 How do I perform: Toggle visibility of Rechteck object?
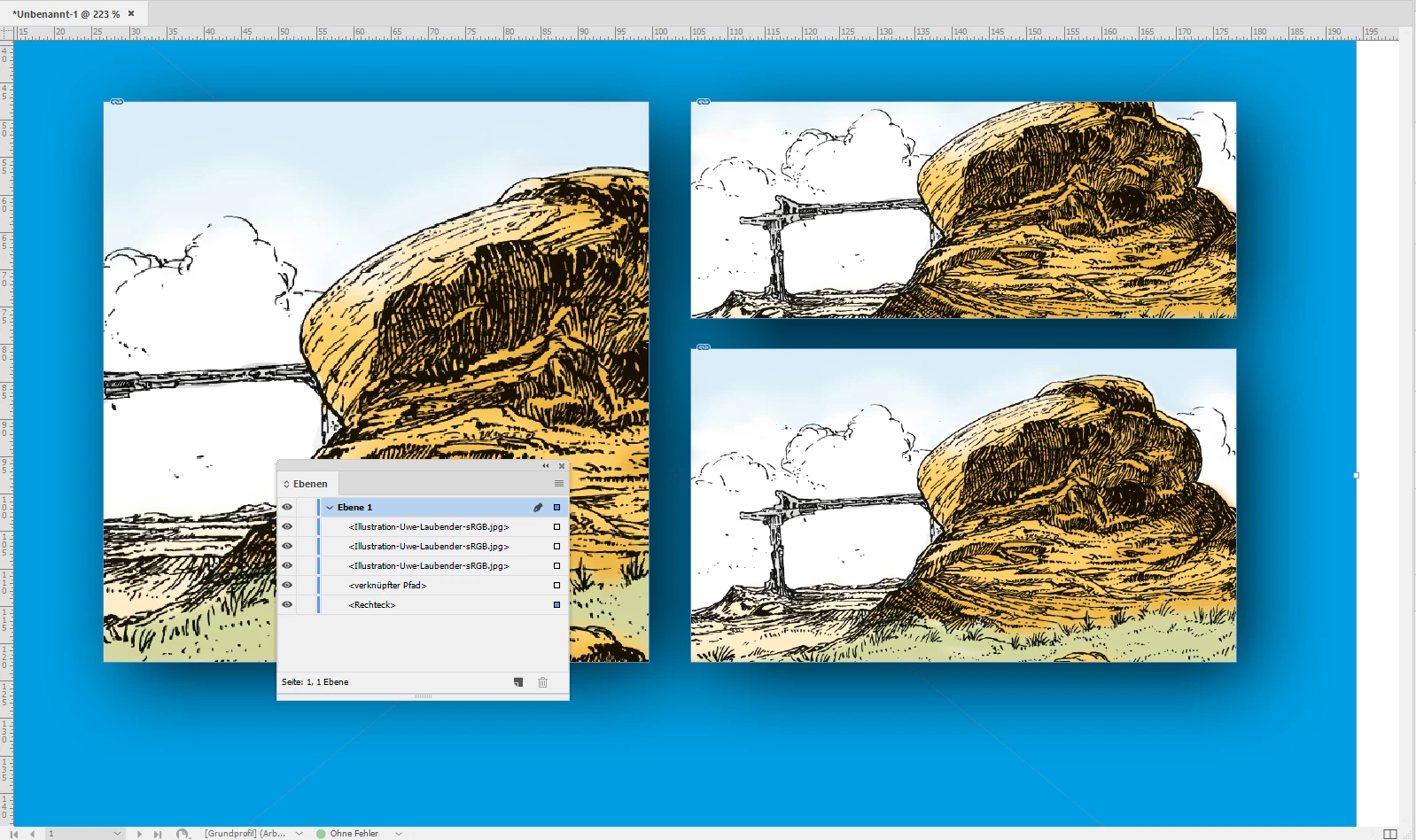287,605
